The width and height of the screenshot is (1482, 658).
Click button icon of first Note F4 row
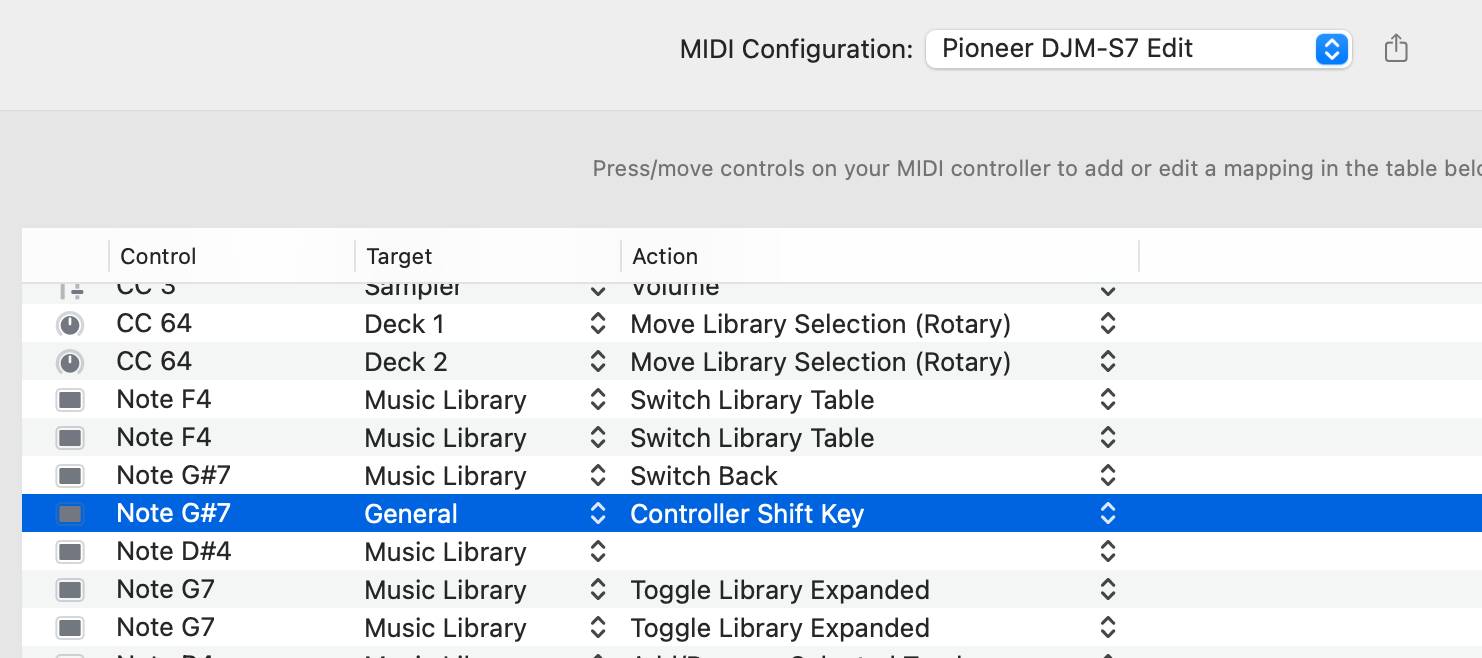point(70,400)
